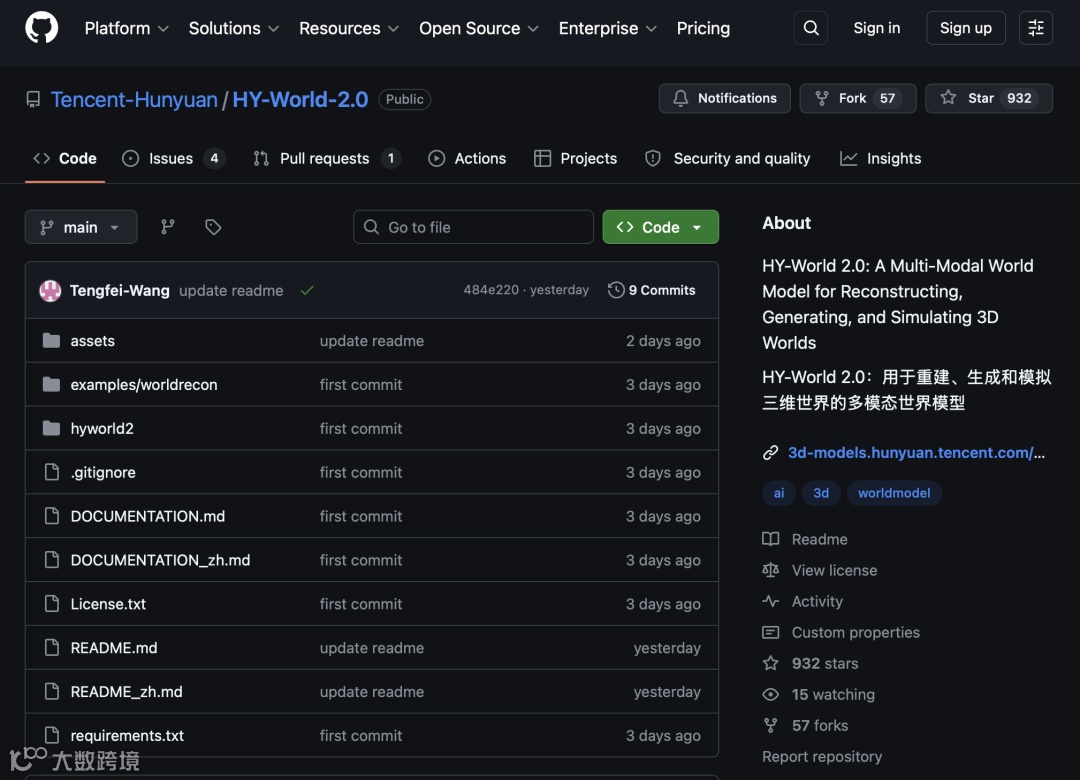Click the .gitignore file icon
Viewport: 1080px width, 780px height.
52,472
